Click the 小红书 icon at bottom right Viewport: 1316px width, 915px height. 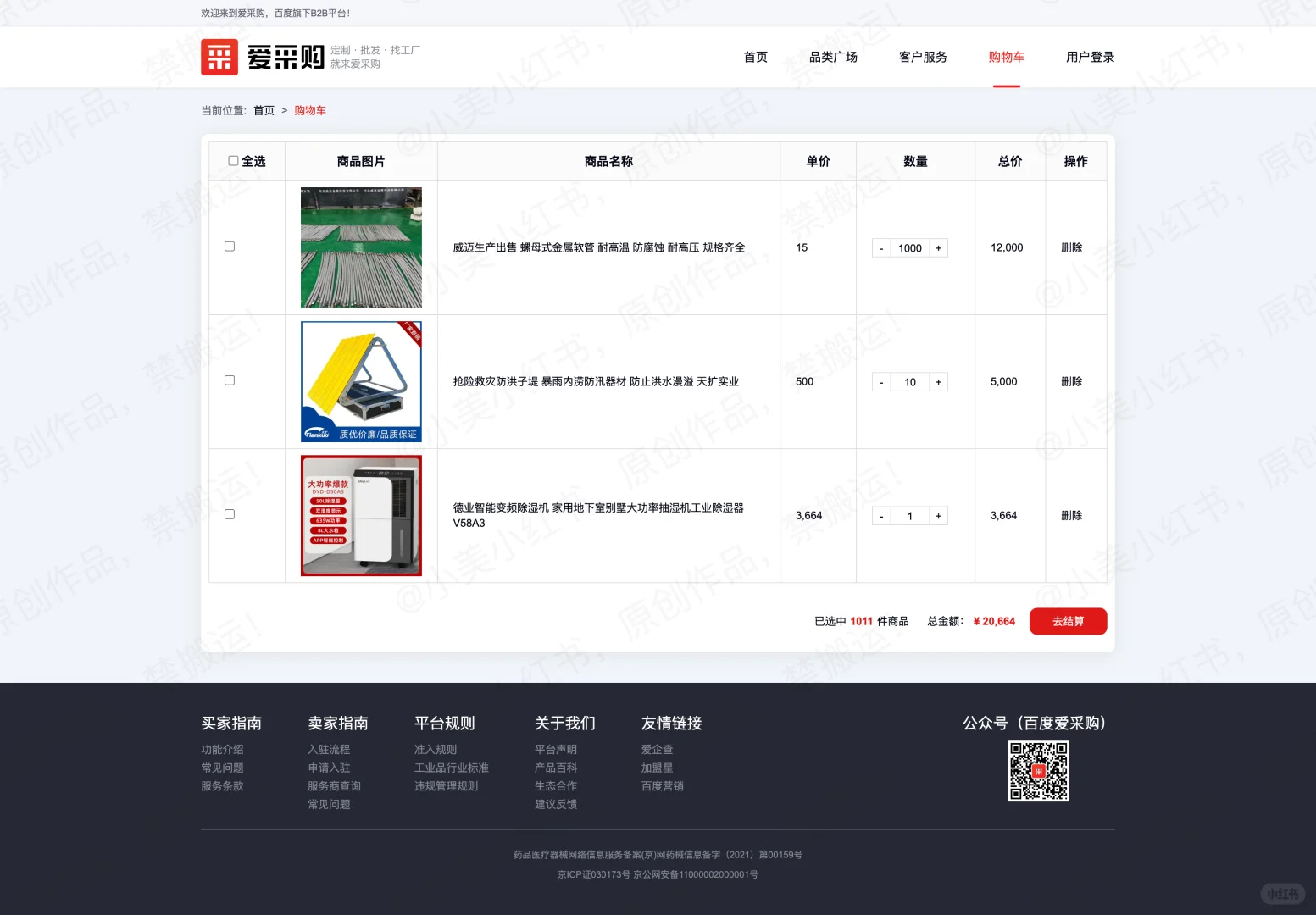click(1282, 894)
